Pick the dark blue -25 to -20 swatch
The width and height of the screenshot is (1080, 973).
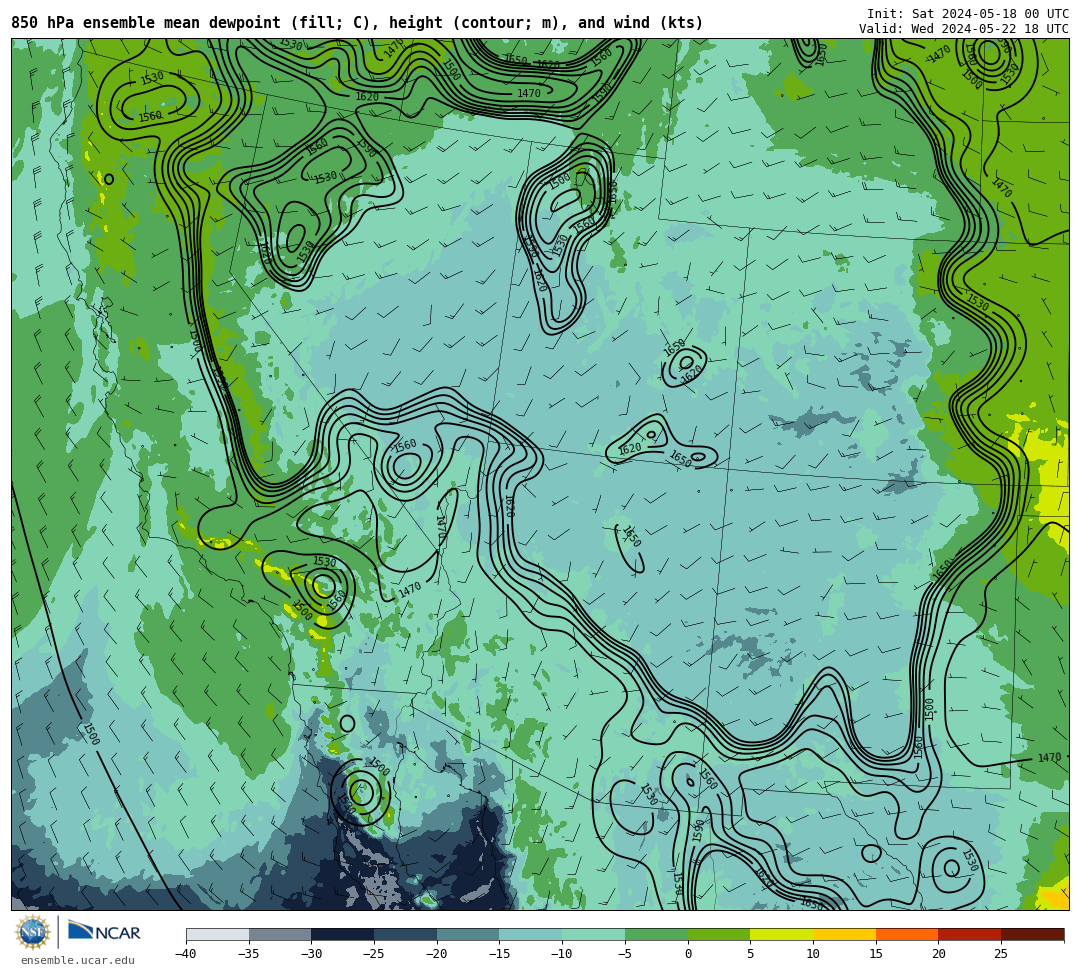coord(406,934)
